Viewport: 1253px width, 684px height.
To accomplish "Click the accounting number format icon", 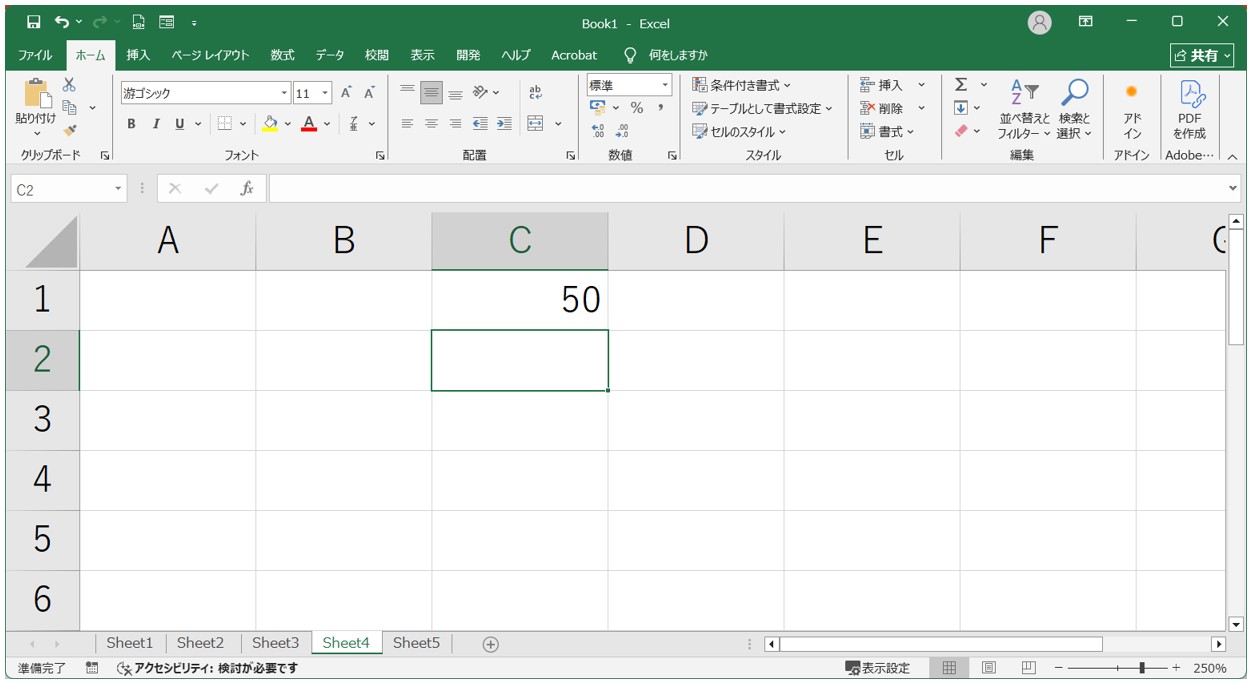I will point(598,108).
